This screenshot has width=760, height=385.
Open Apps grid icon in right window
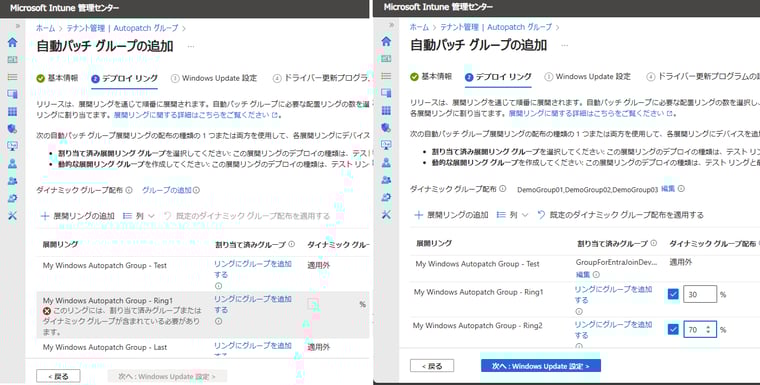click(386, 110)
